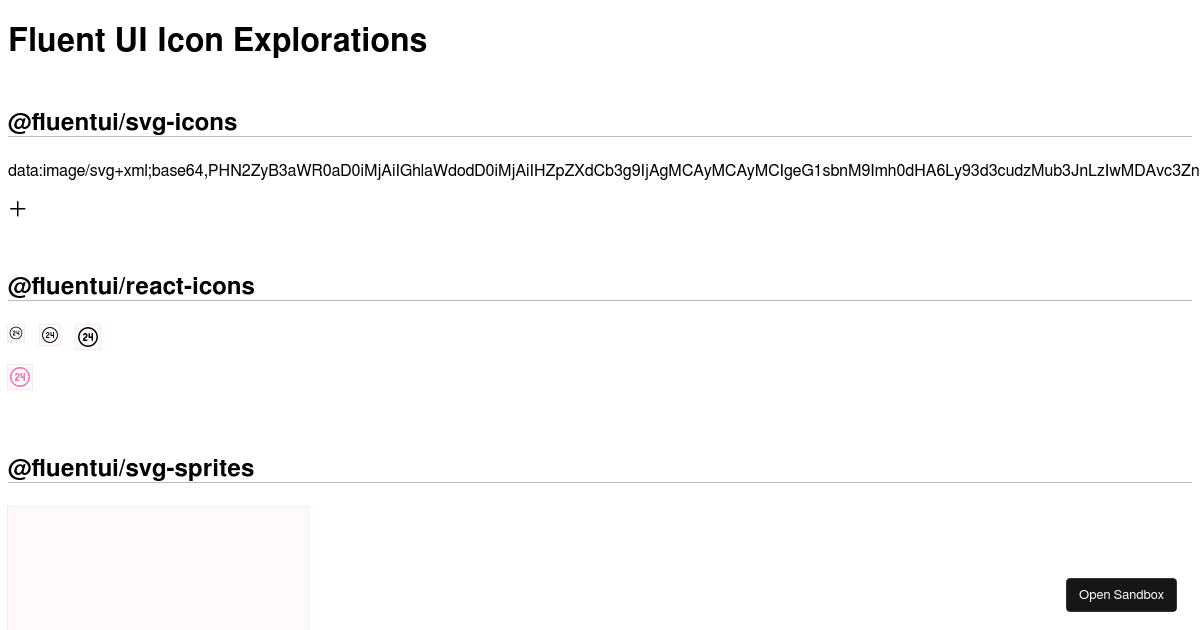Click the @fluentui/svg-sprites heading
Viewport: 1200px width, 630px height.
coord(131,468)
